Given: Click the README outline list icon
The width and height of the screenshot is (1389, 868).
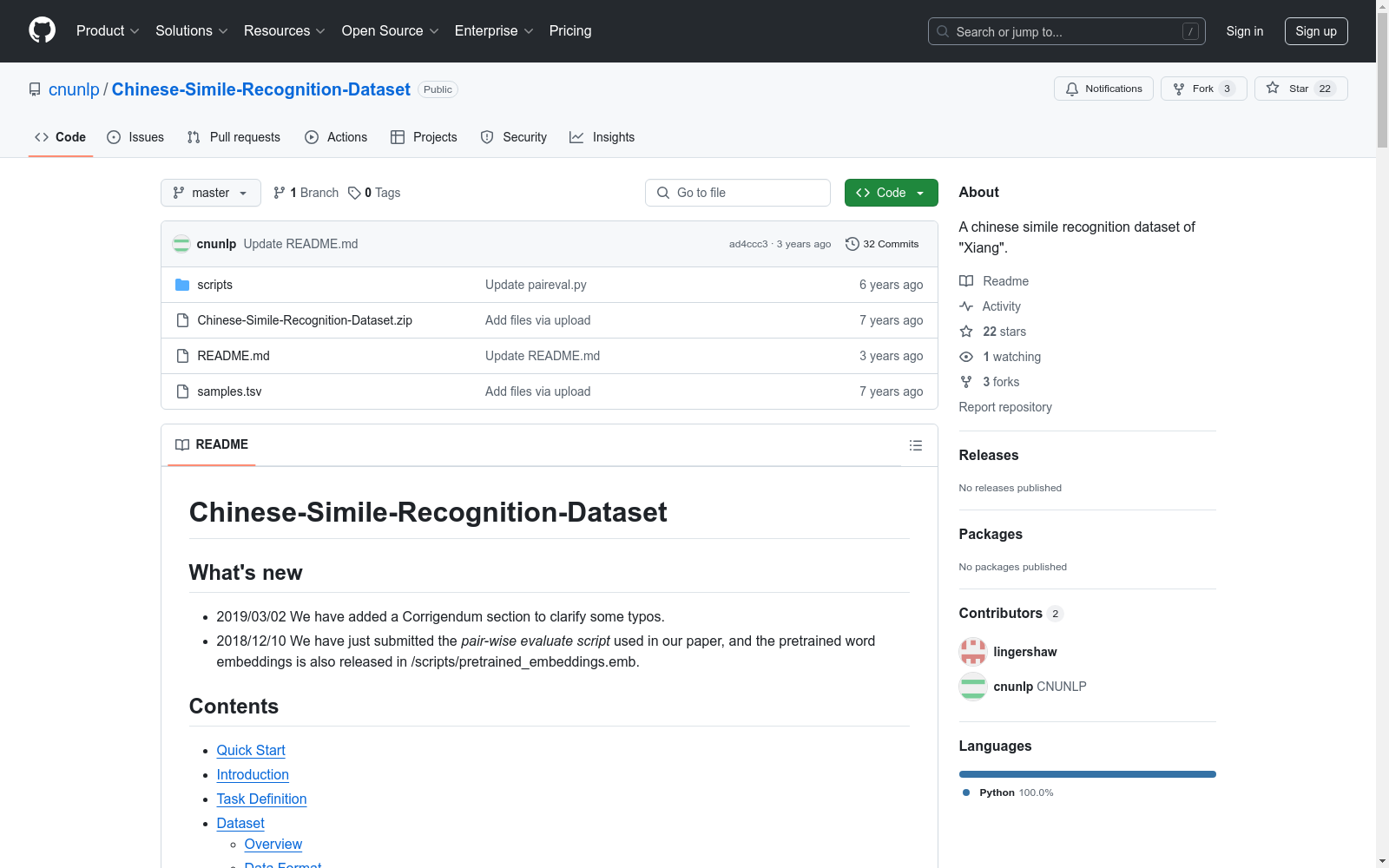Looking at the screenshot, I should click(916, 445).
